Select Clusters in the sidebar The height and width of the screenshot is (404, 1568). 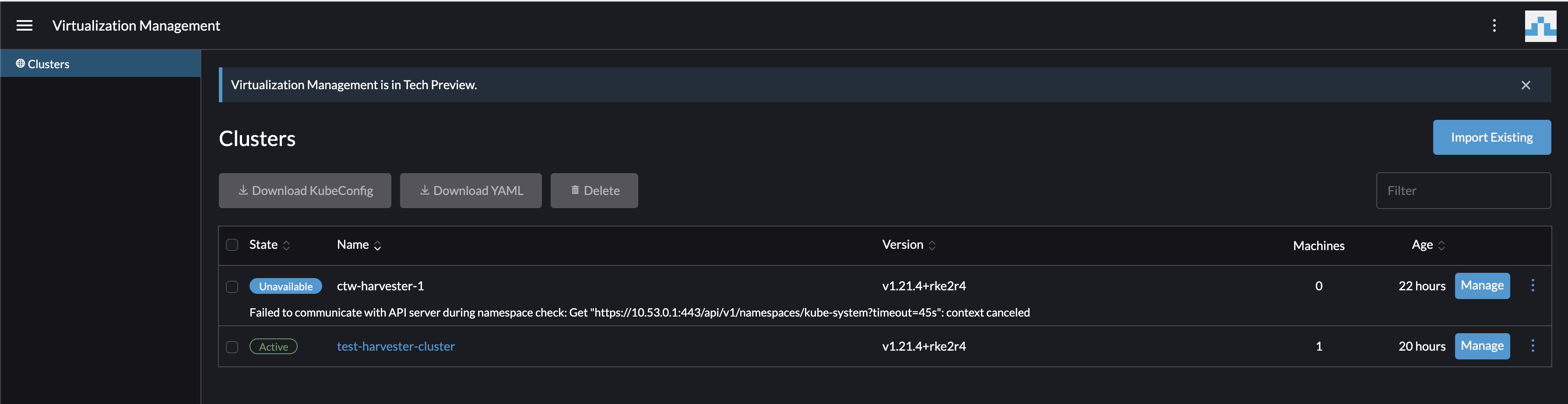[49, 63]
